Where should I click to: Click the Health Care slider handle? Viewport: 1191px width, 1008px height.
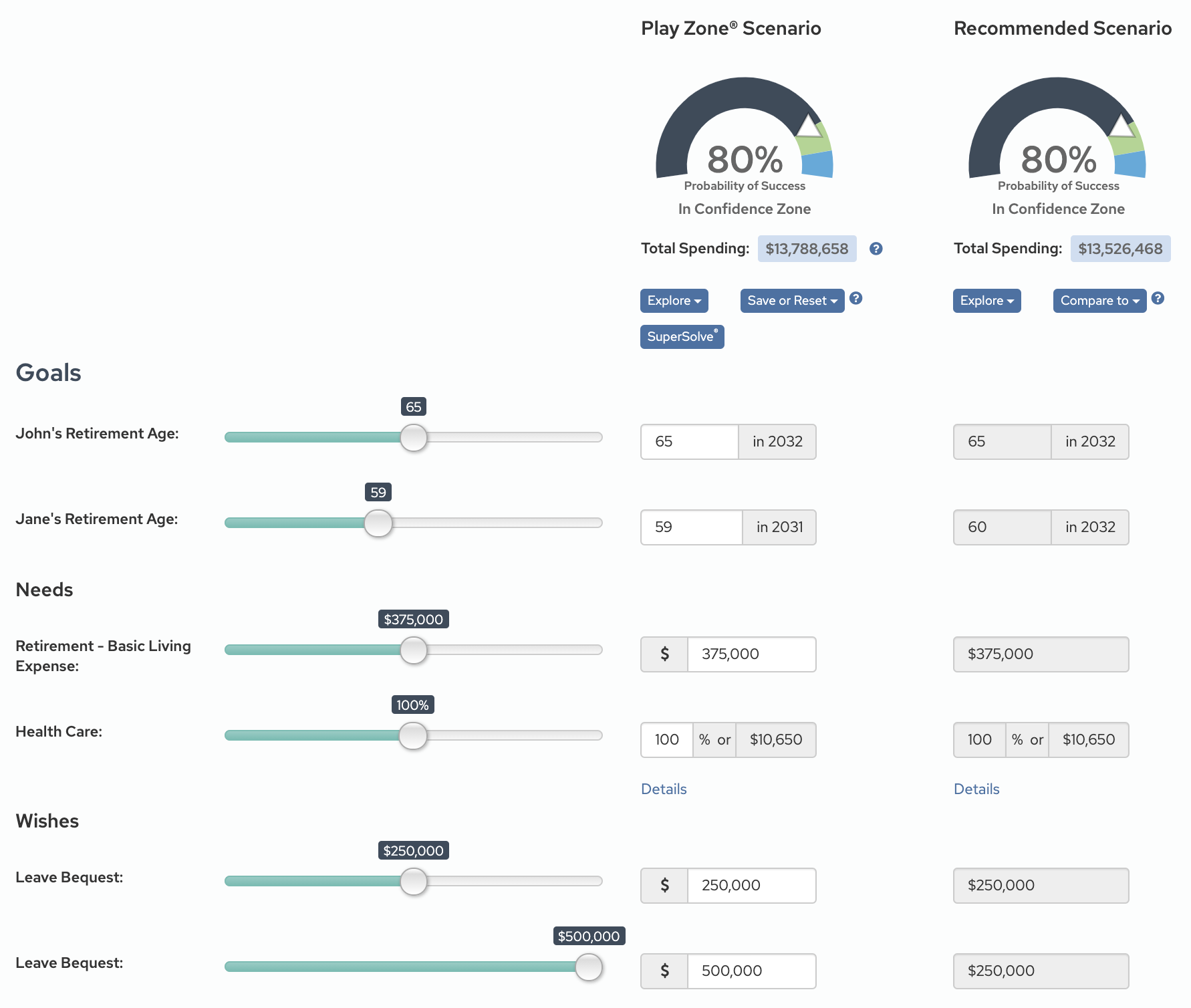413,736
